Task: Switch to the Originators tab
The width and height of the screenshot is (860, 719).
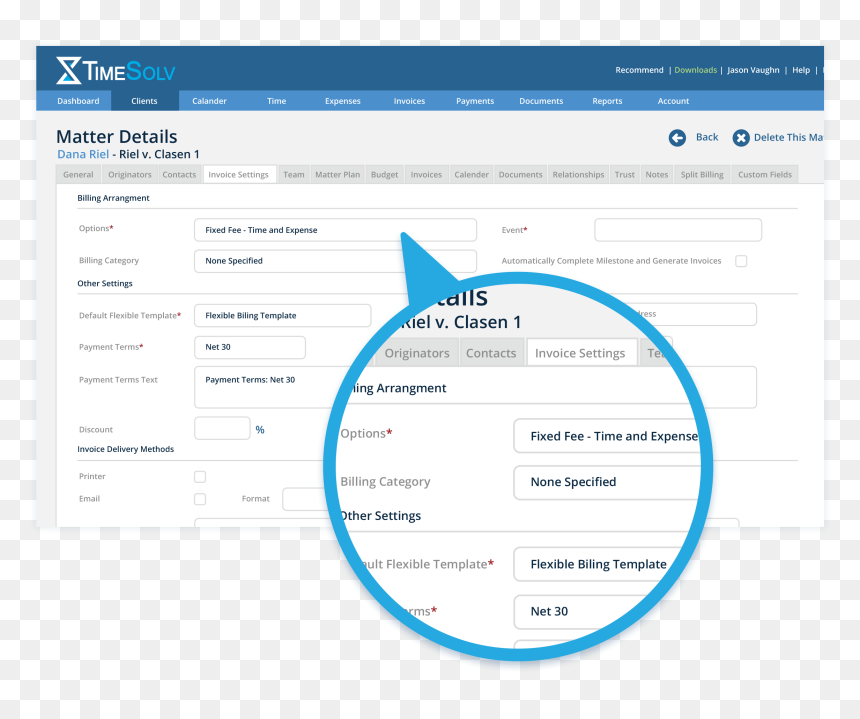Action: (129, 174)
